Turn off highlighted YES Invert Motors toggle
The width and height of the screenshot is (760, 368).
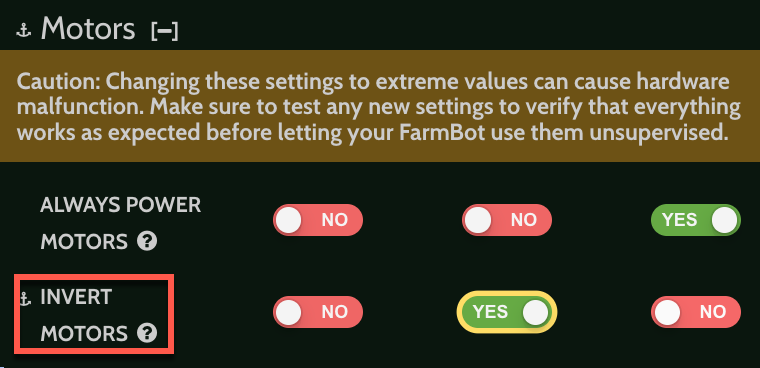[x=507, y=312]
